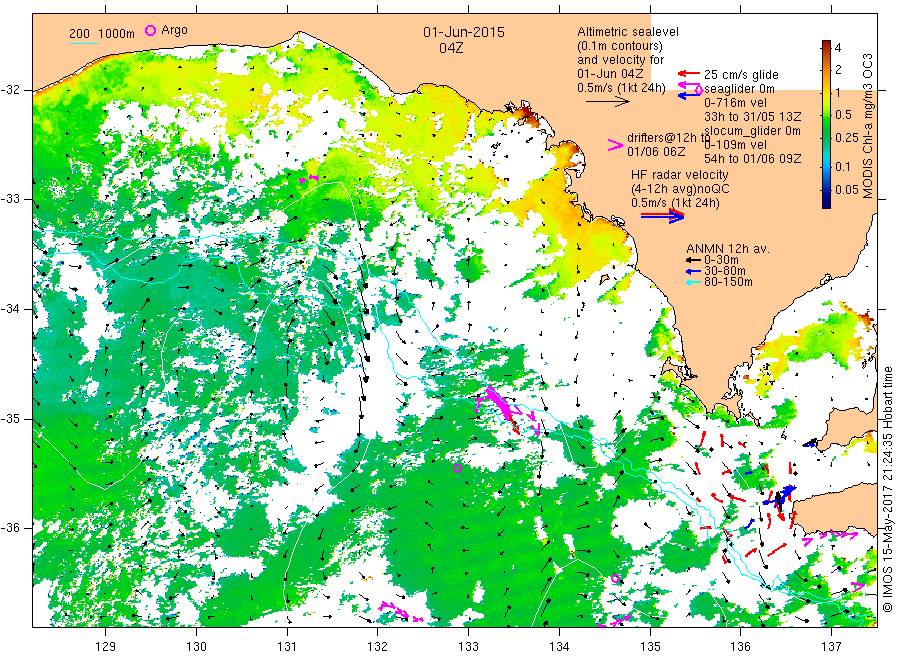Click the Argo float marker near 134.6E, 36.5S
The image size is (900, 660).
coord(615,579)
